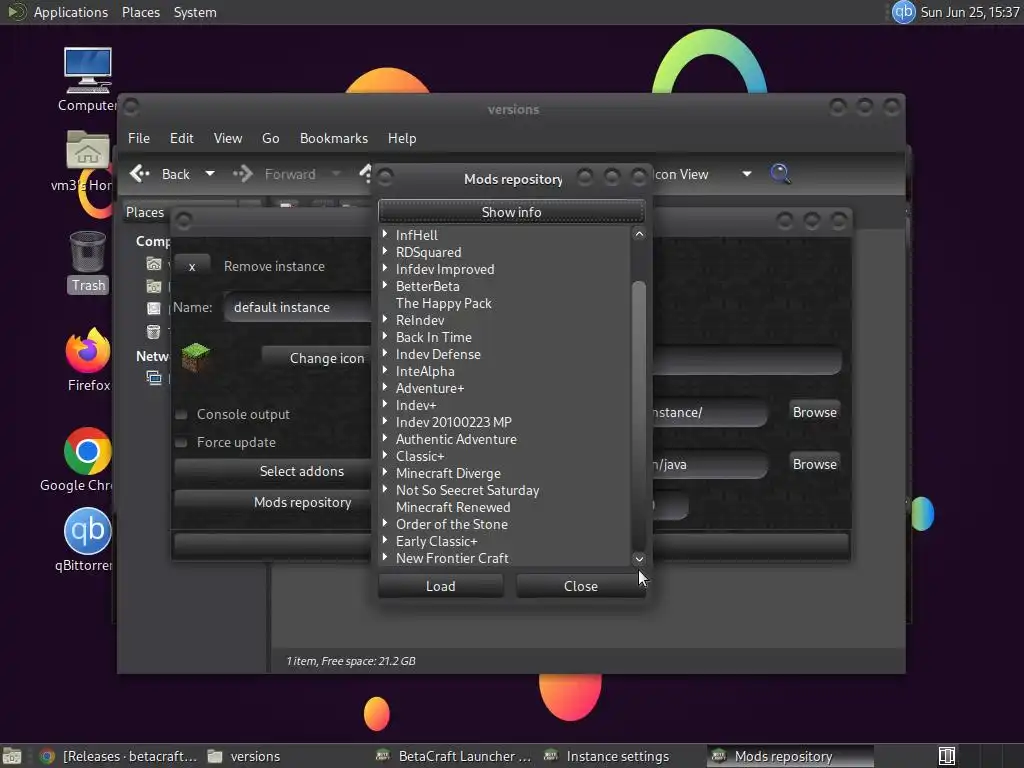
Task: Click Mods repository button in Instance settings
Action: (x=273, y=502)
